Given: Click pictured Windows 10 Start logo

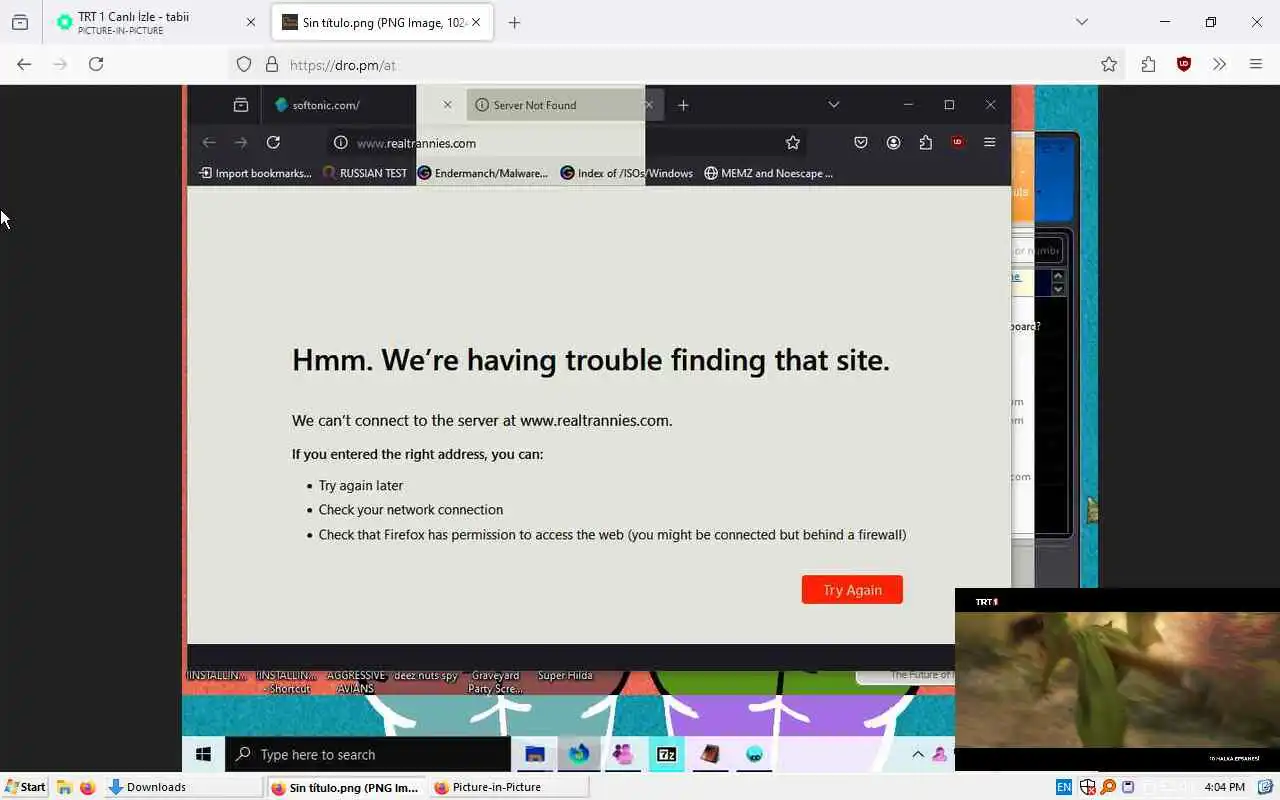Looking at the screenshot, I should coord(203,754).
